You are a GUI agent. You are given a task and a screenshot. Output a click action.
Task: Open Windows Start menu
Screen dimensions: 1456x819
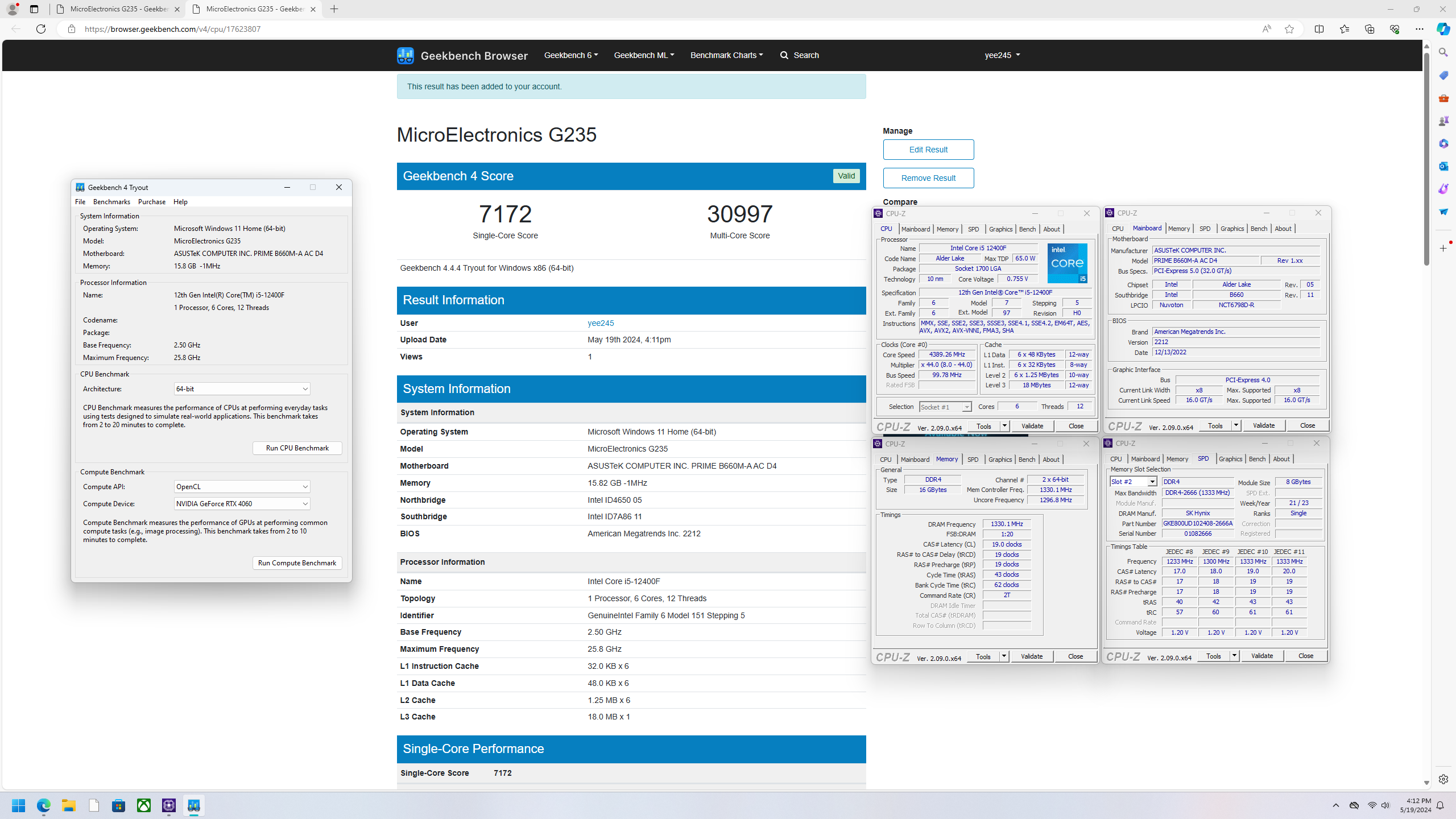(19, 805)
